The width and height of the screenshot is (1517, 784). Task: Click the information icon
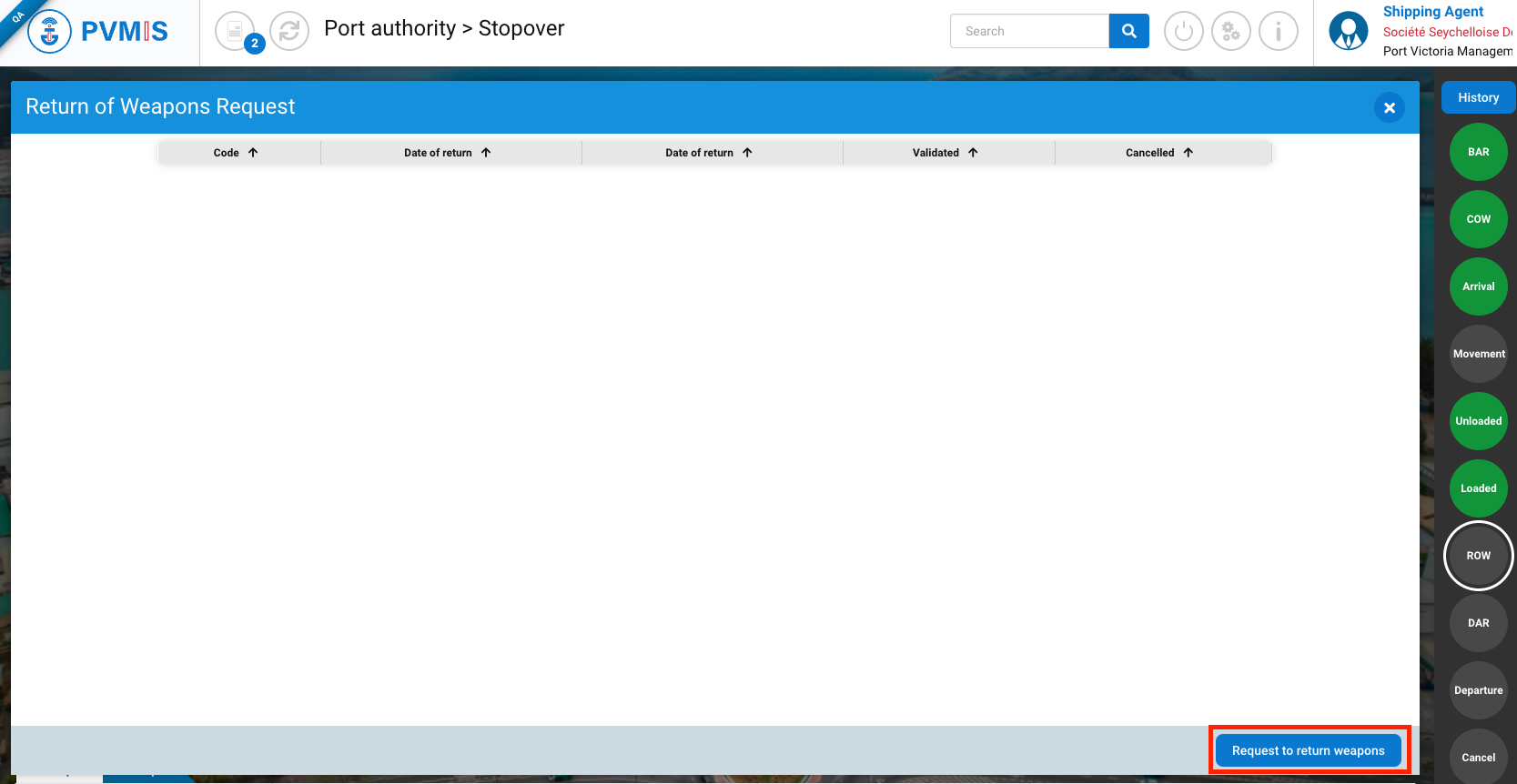click(1278, 32)
